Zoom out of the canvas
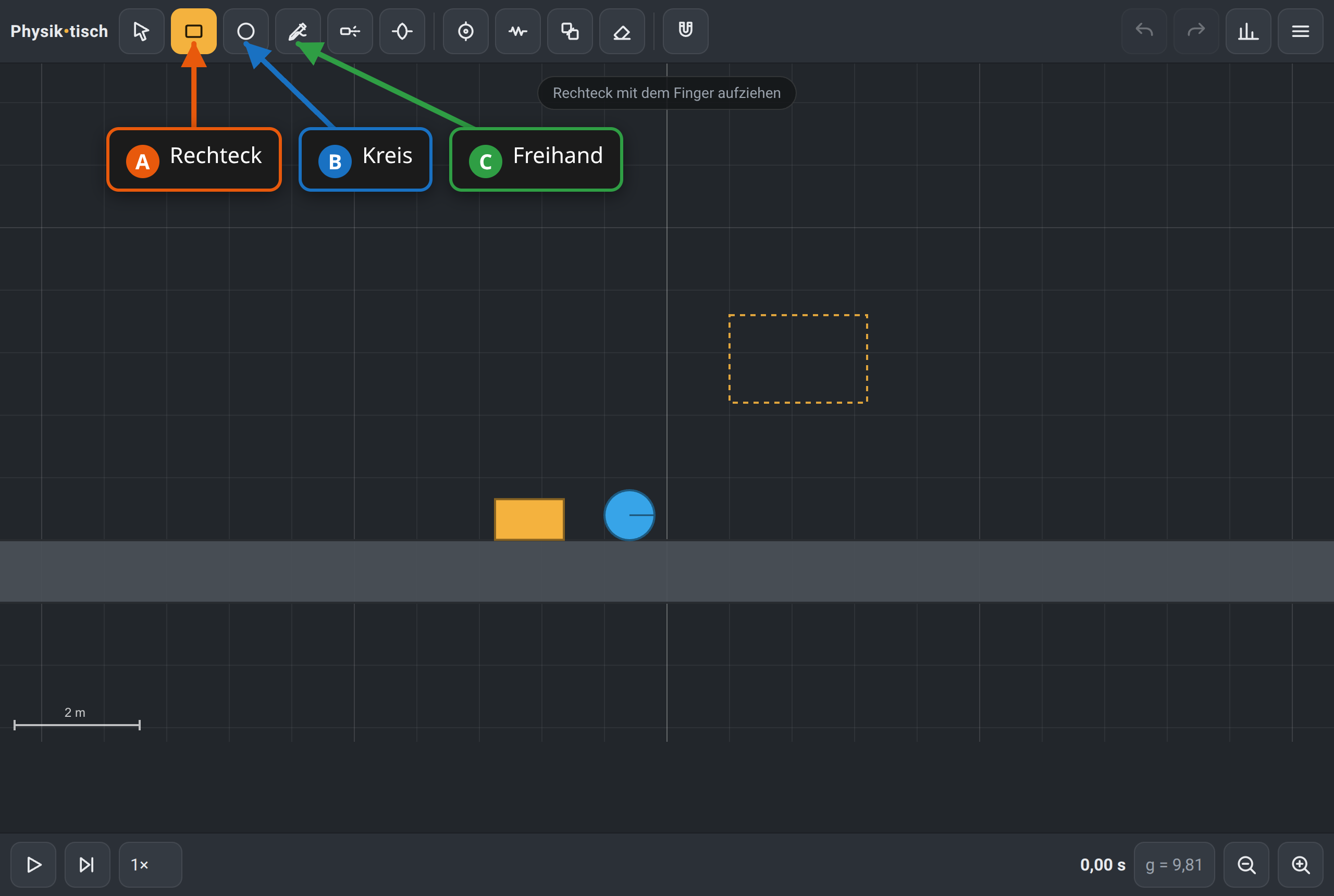1334x896 pixels. (x=1246, y=865)
